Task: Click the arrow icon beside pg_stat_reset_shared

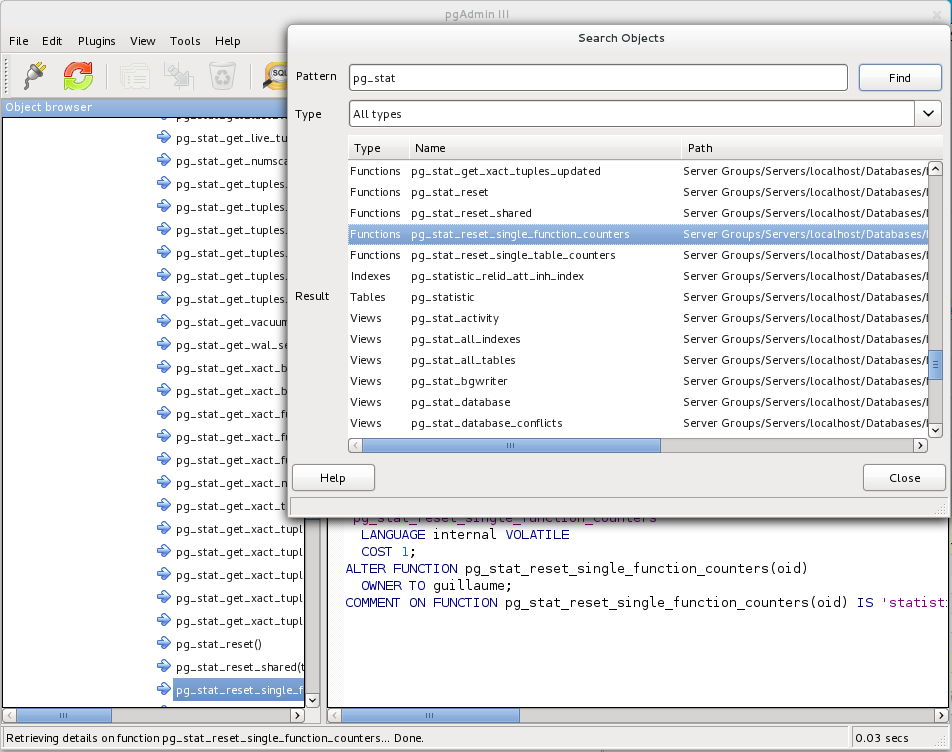Action: [x=164, y=667]
